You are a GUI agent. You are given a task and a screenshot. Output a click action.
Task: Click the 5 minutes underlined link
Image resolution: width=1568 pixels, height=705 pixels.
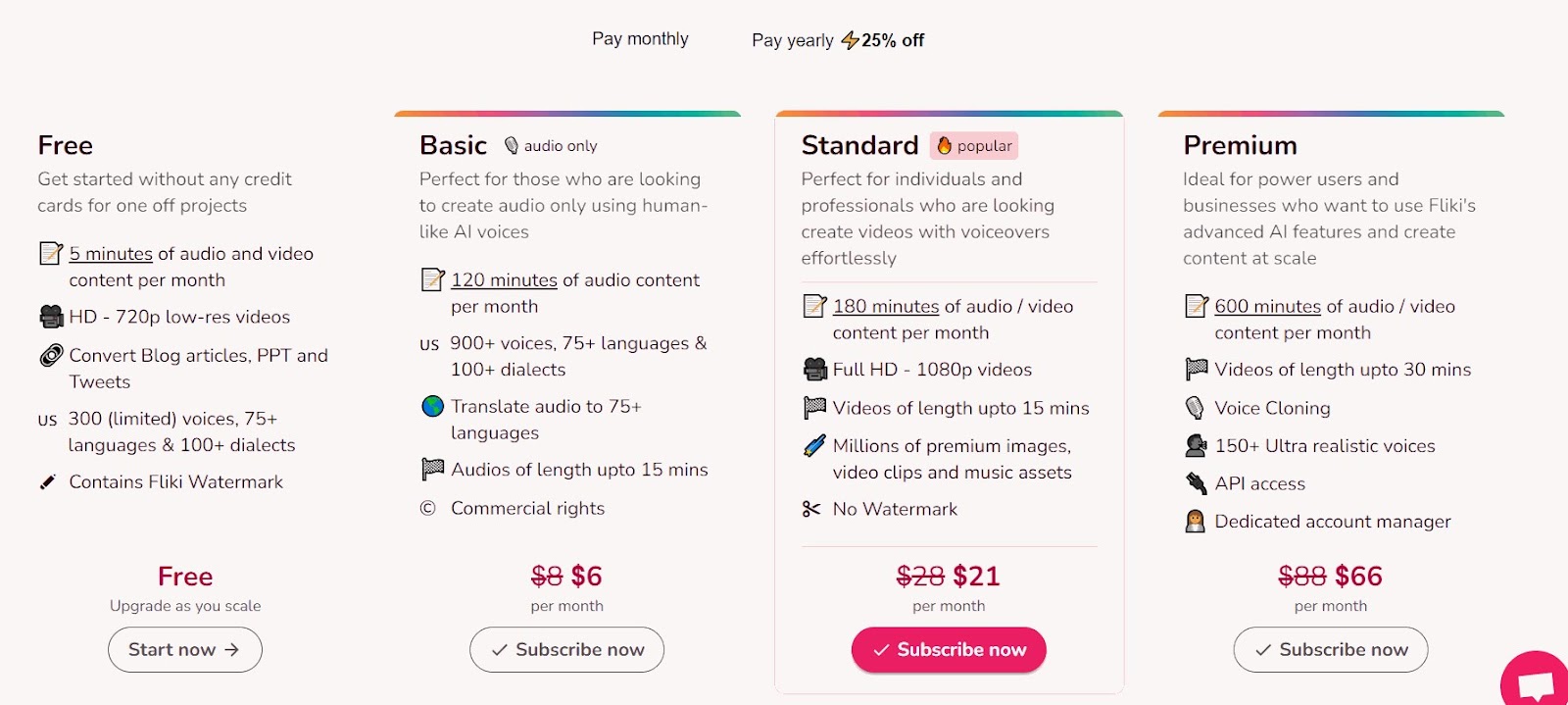111,254
